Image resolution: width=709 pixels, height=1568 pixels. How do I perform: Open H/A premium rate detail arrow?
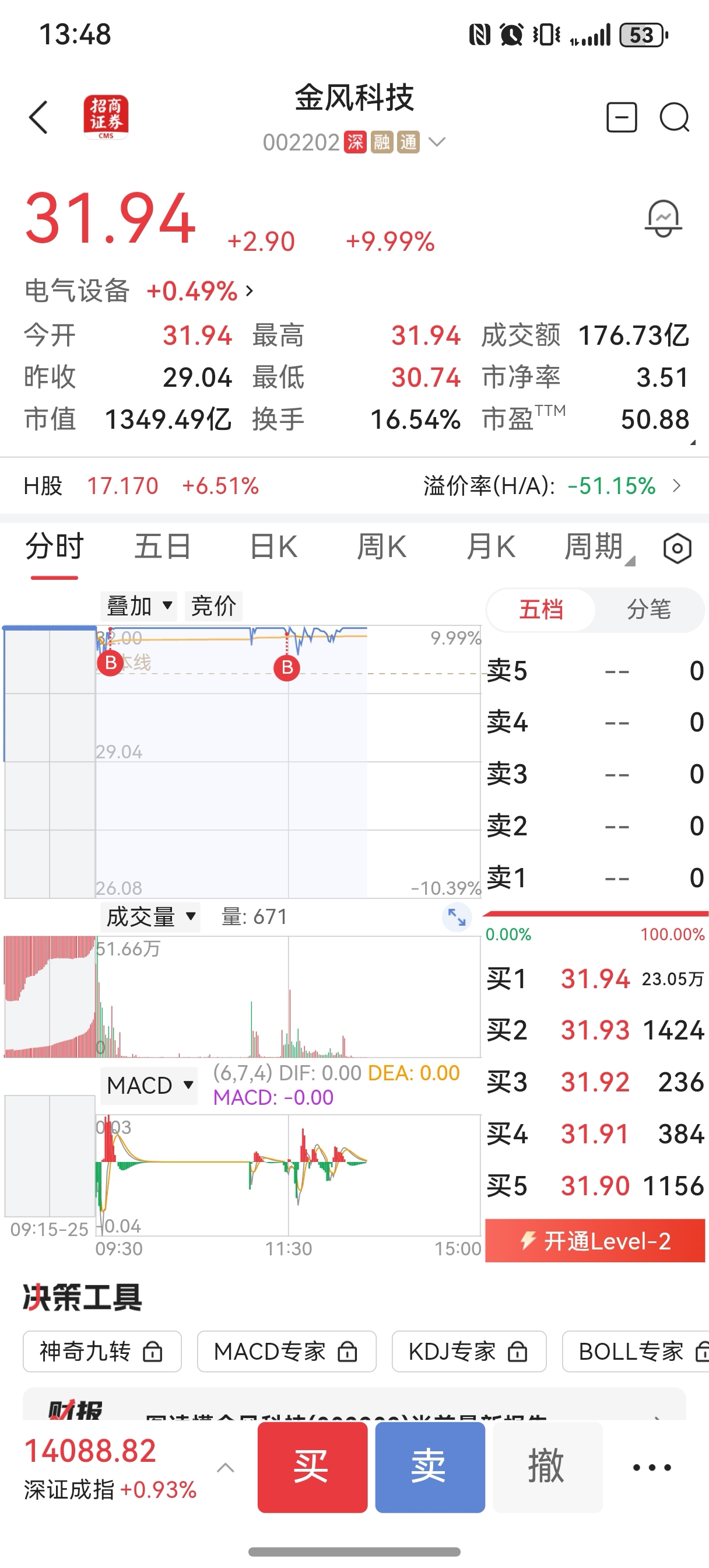(676, 486)
